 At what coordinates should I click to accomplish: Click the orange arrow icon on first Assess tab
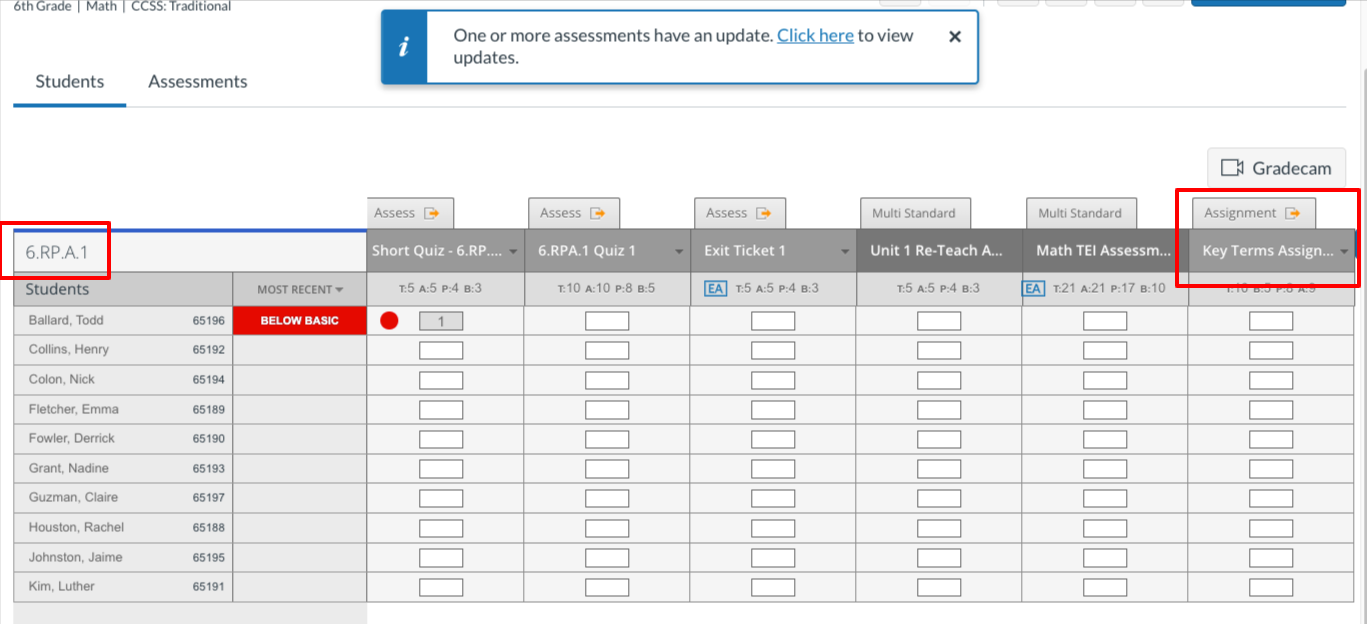(x=432, y=213)
